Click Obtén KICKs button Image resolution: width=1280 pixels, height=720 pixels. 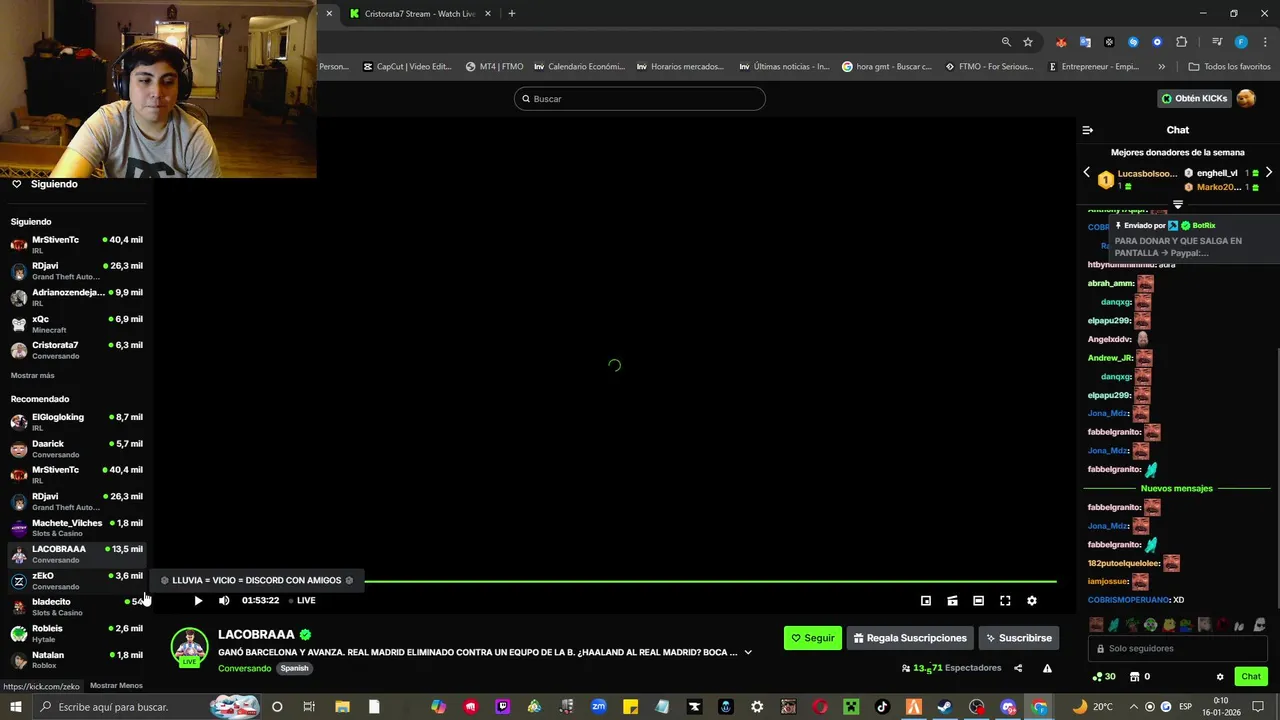point(1194,98)
